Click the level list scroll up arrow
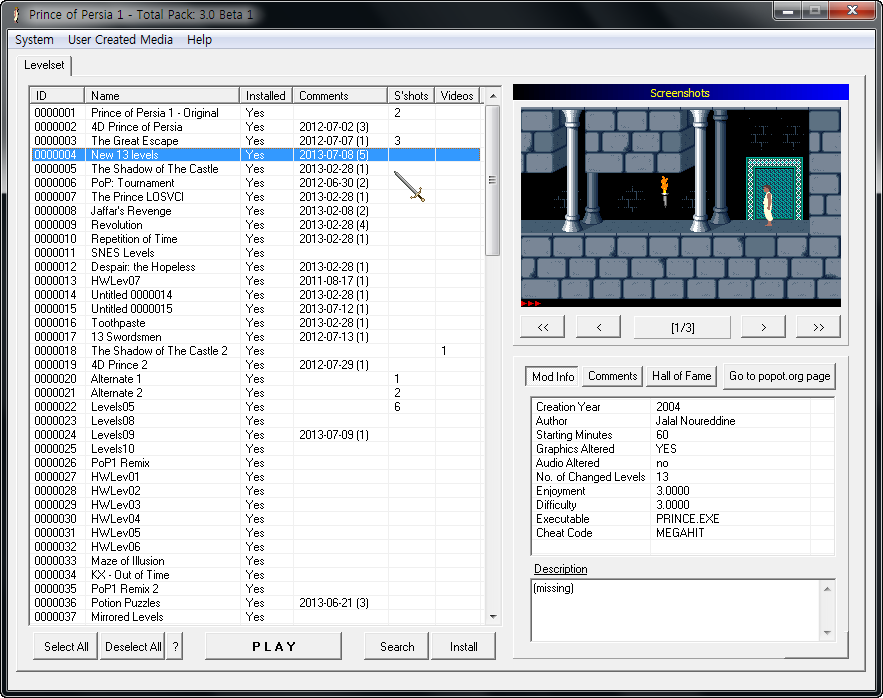This screenshot has height=698, width=883. pyautogui.click(x=493, y=96)
